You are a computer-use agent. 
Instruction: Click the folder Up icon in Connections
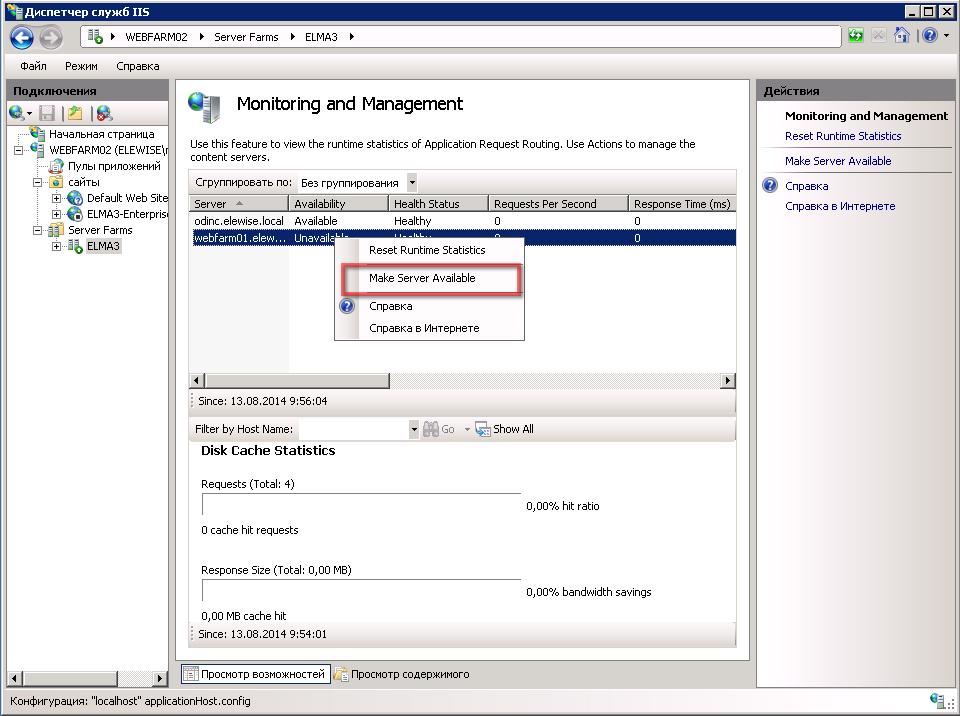pos(75,113)
